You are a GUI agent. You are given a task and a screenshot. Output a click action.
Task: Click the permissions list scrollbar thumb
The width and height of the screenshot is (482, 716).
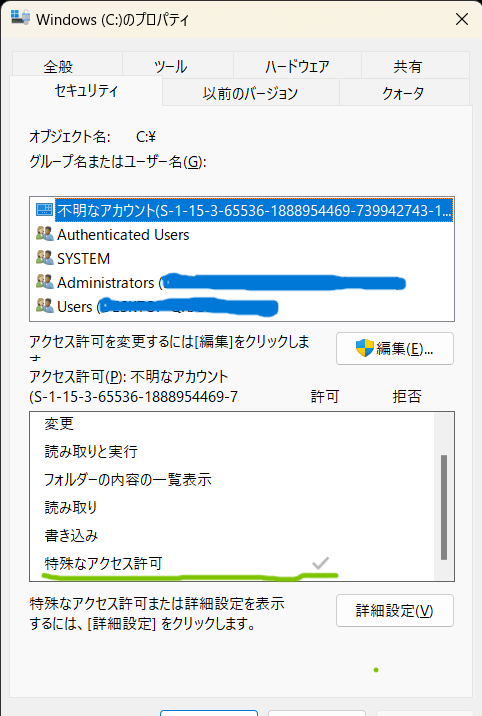444,507
